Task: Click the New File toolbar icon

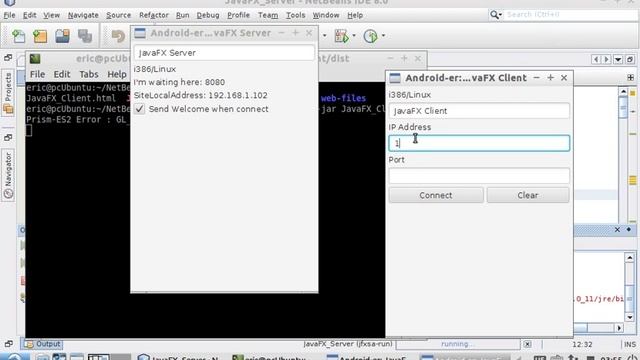Action: [x=18, y=36]
